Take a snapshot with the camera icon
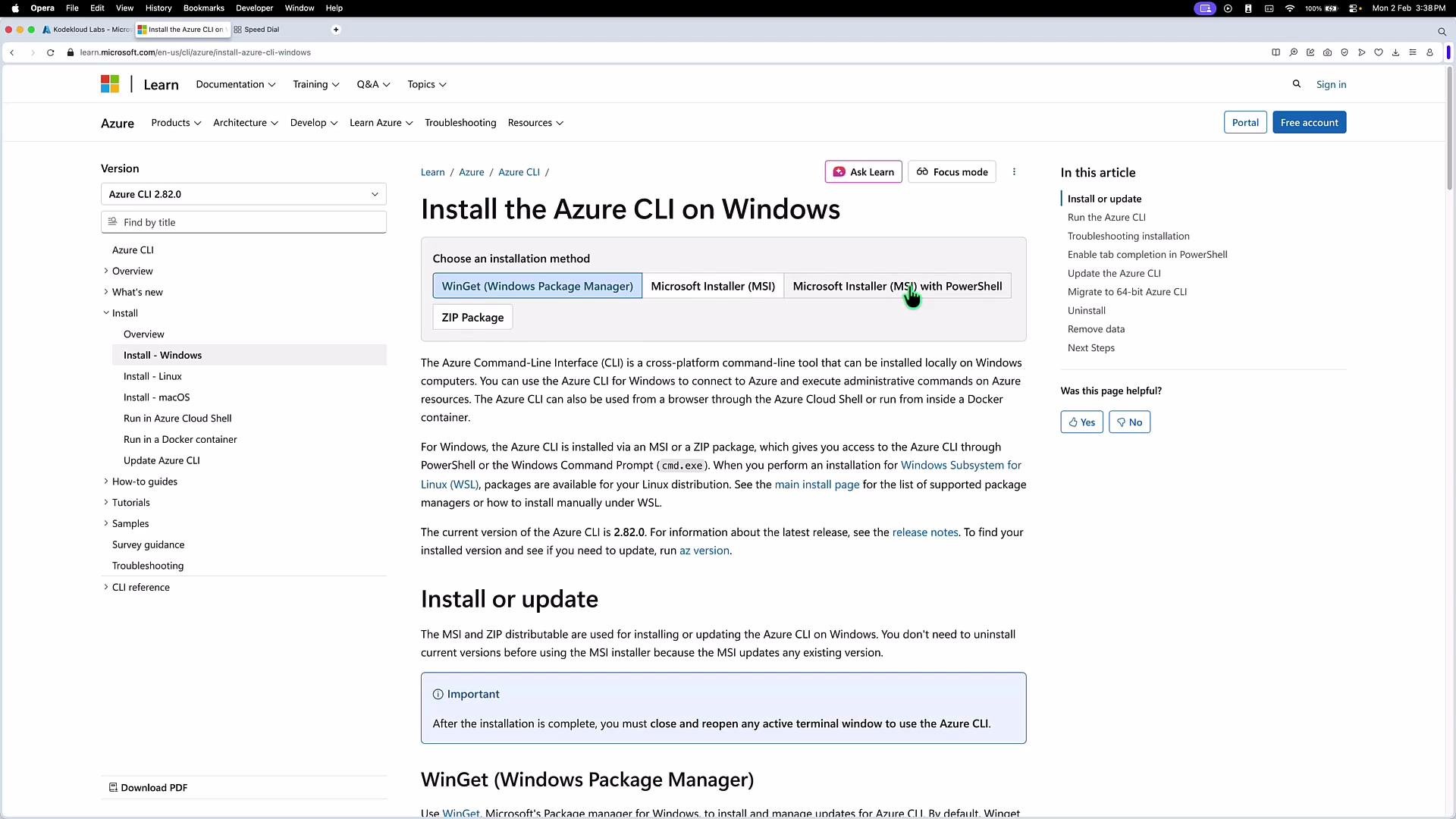Image resolution: width=1456 pixels, height=819 pixels. pos(1327,52)
